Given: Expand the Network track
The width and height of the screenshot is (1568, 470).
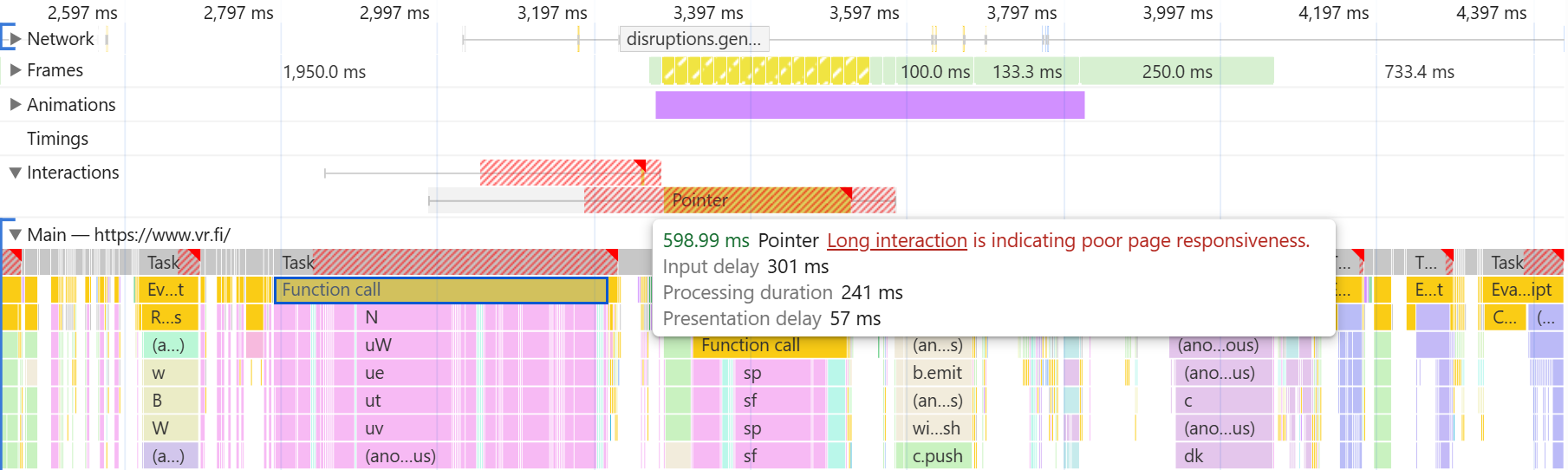Looking at the screenshot, I should tap(15, 39).
